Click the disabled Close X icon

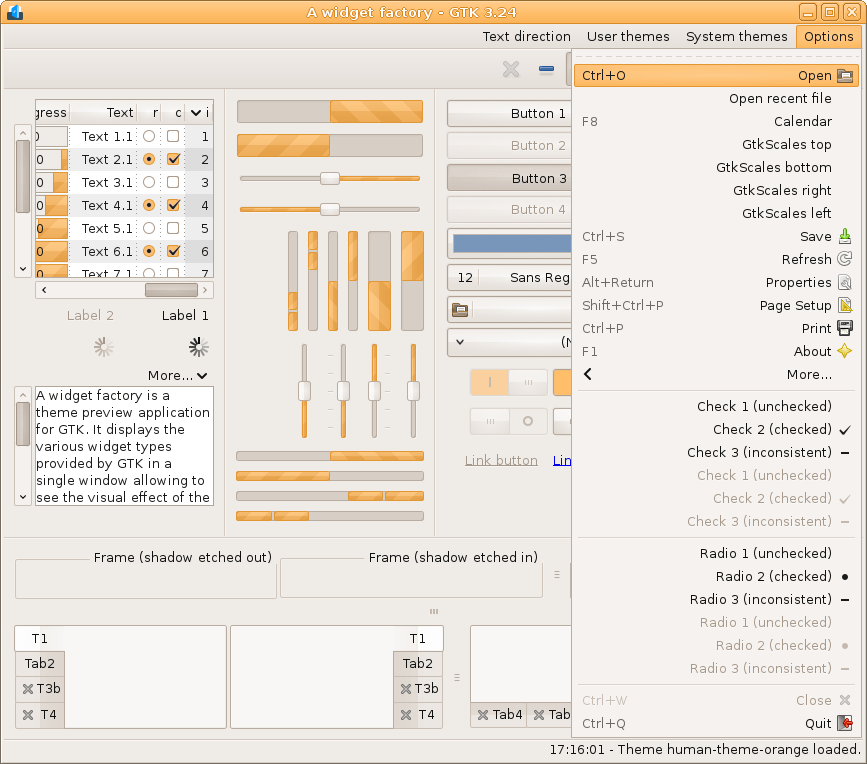[844, 700]
